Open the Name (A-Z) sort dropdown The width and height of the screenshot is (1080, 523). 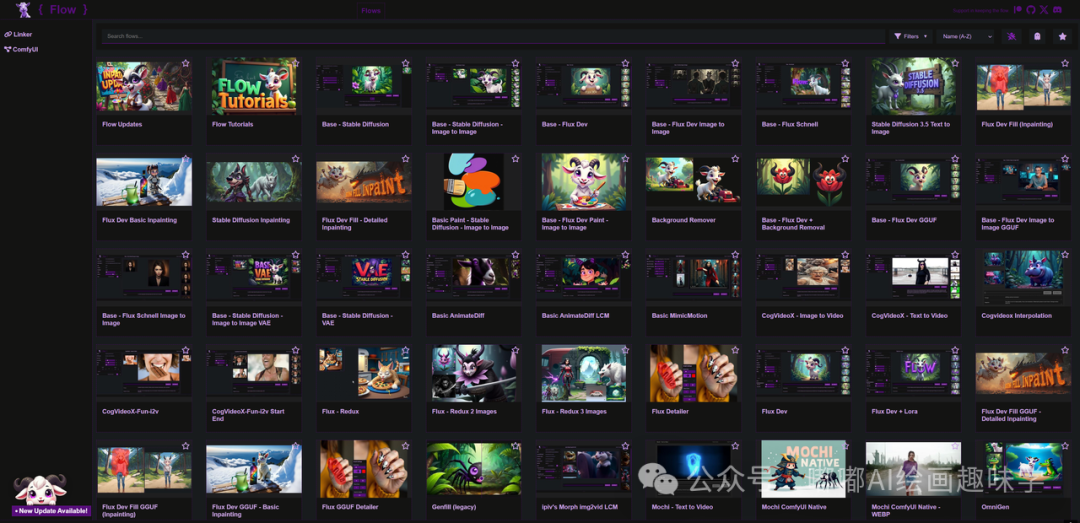pyautogui.click(x=967, y=37)
